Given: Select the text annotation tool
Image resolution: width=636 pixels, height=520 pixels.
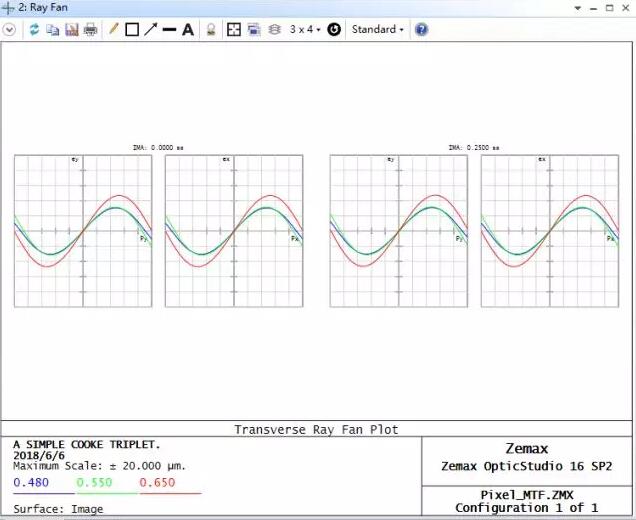Looking at the screenshot, I should tap(188, 29).
